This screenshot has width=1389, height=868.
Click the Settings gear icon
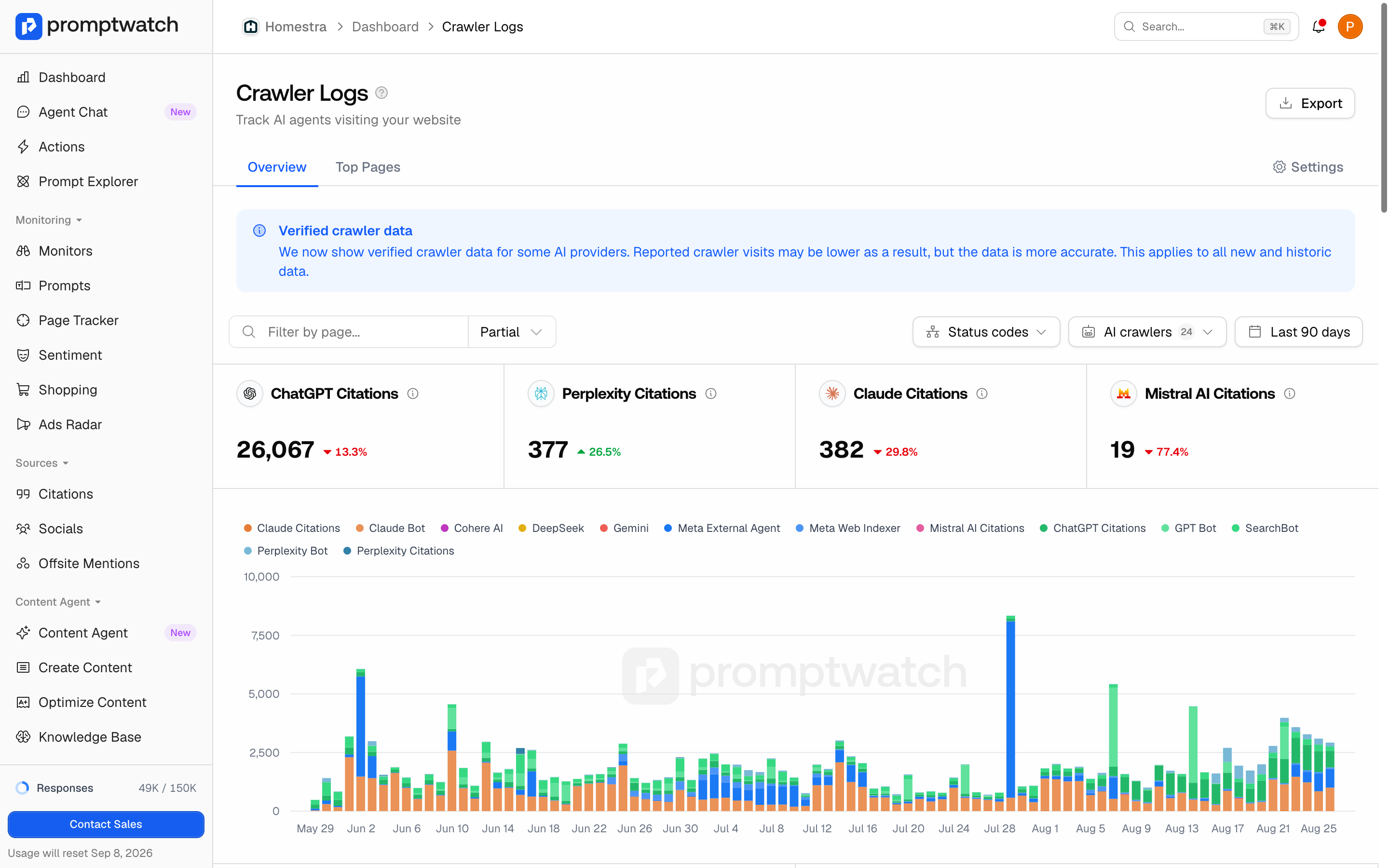[x=1280, y=167]
